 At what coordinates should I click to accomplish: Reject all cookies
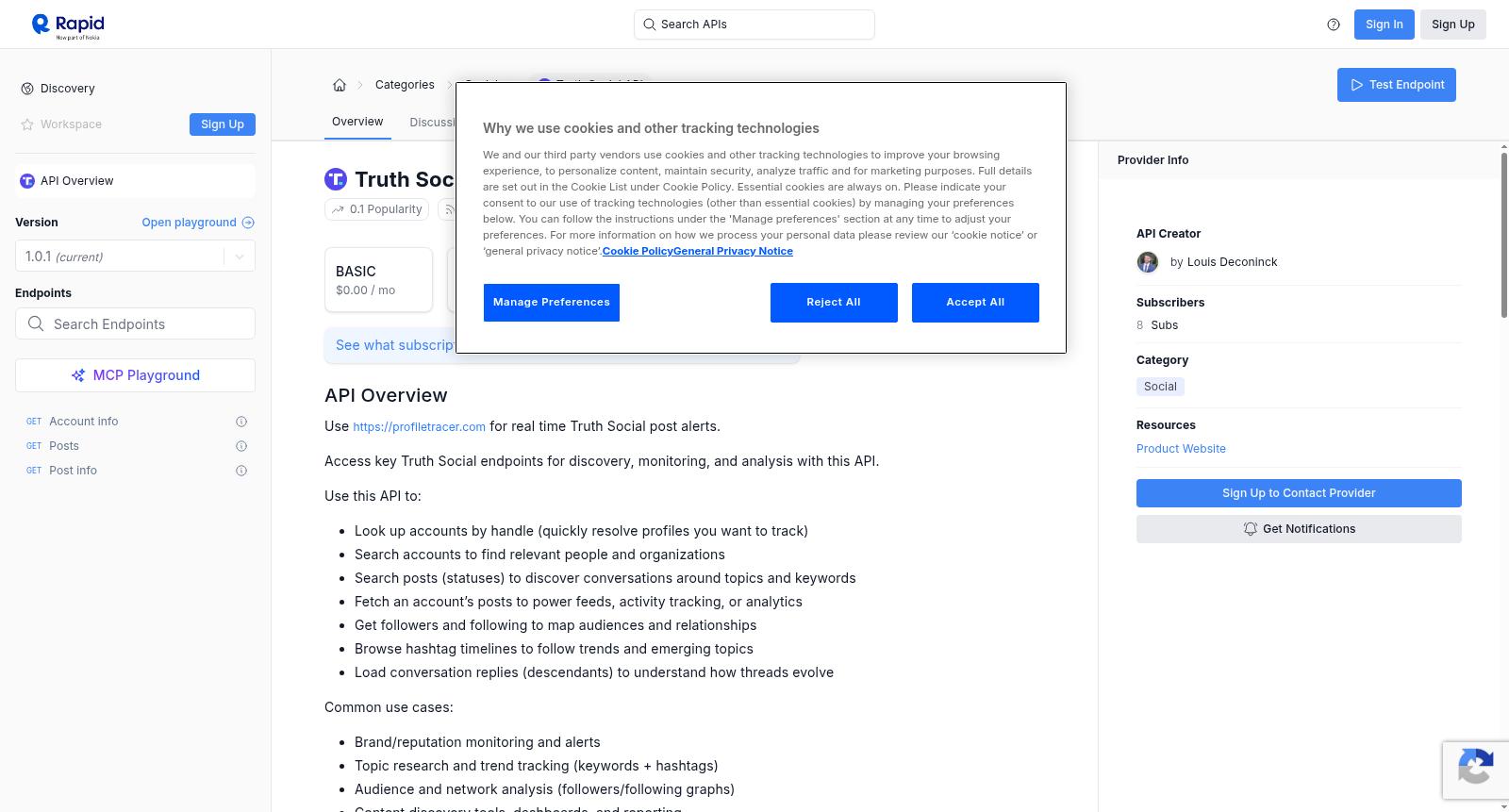coord(834,303)
